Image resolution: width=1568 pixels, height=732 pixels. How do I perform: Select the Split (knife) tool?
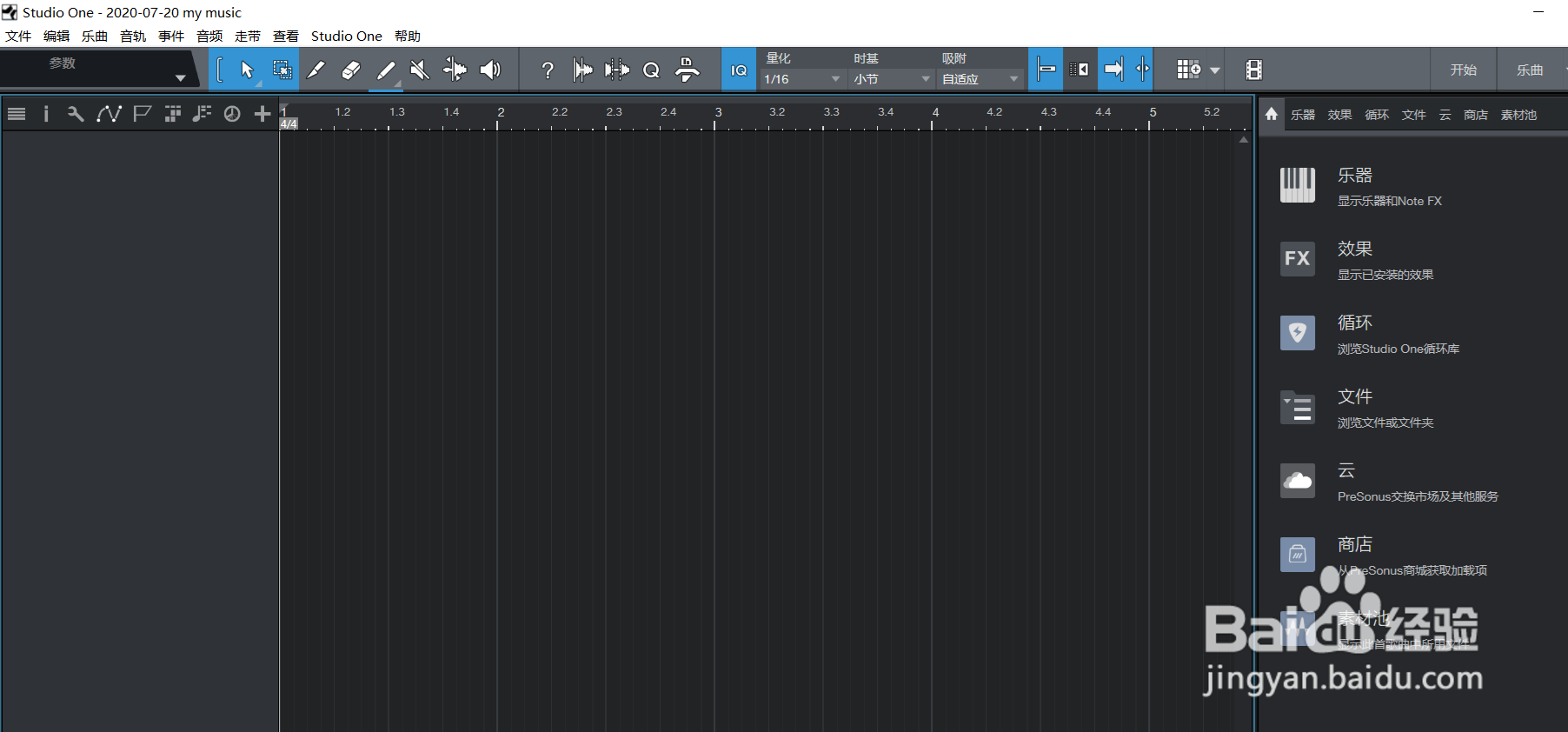[316, 70]
